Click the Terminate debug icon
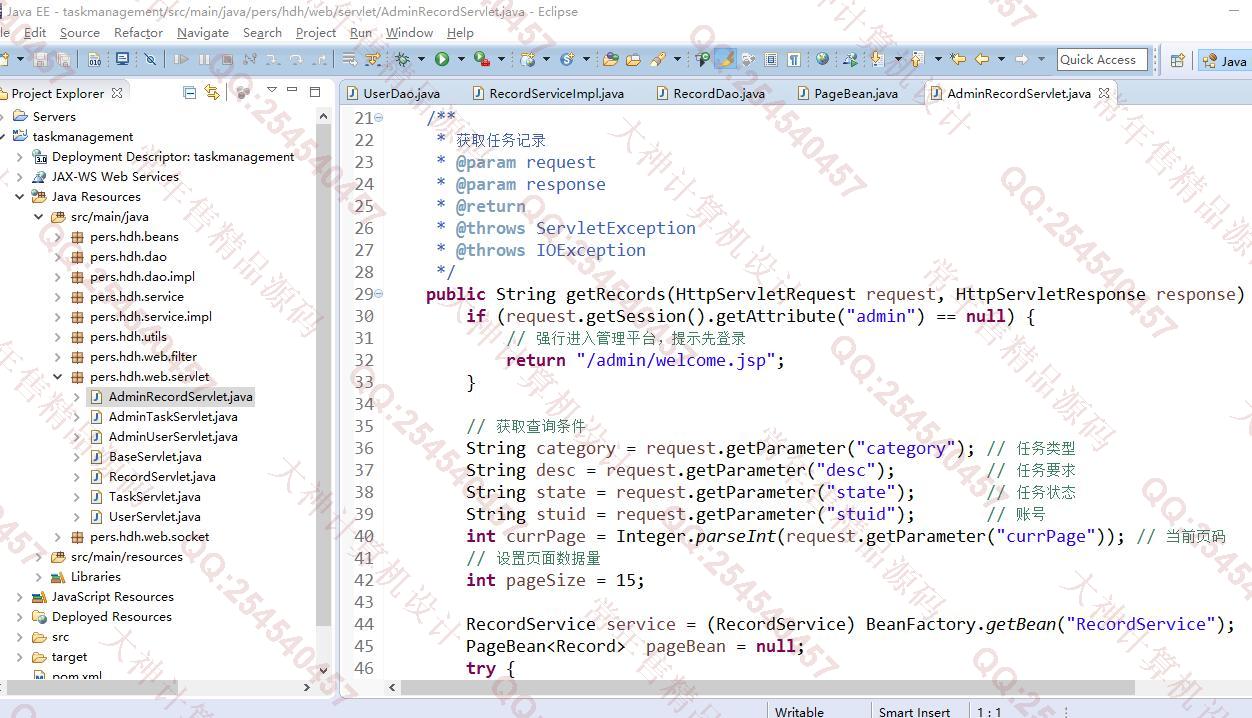This screenshot has height=718, width=1252. pos(227,60)
